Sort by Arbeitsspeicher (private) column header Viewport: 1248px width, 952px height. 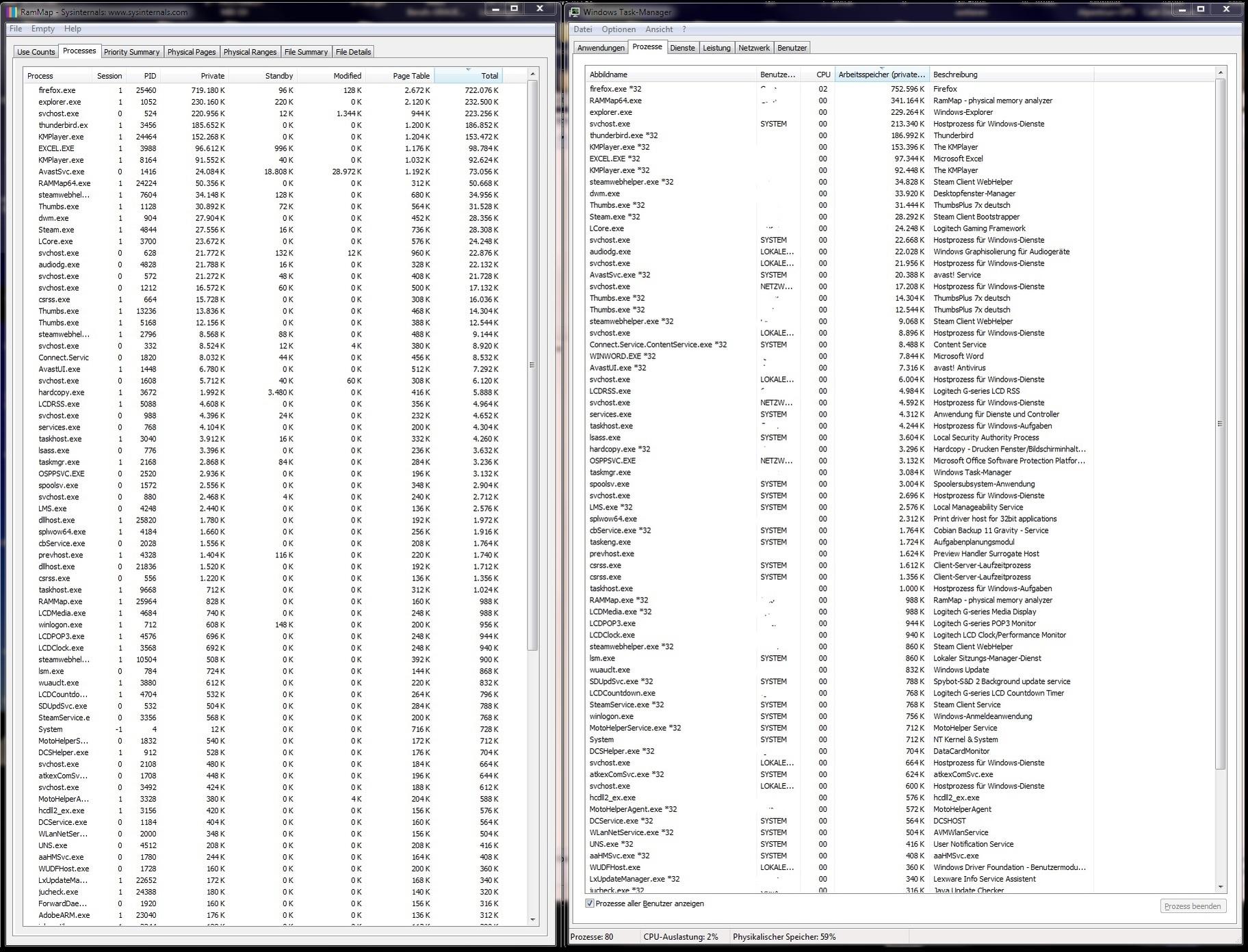point(882,75)
